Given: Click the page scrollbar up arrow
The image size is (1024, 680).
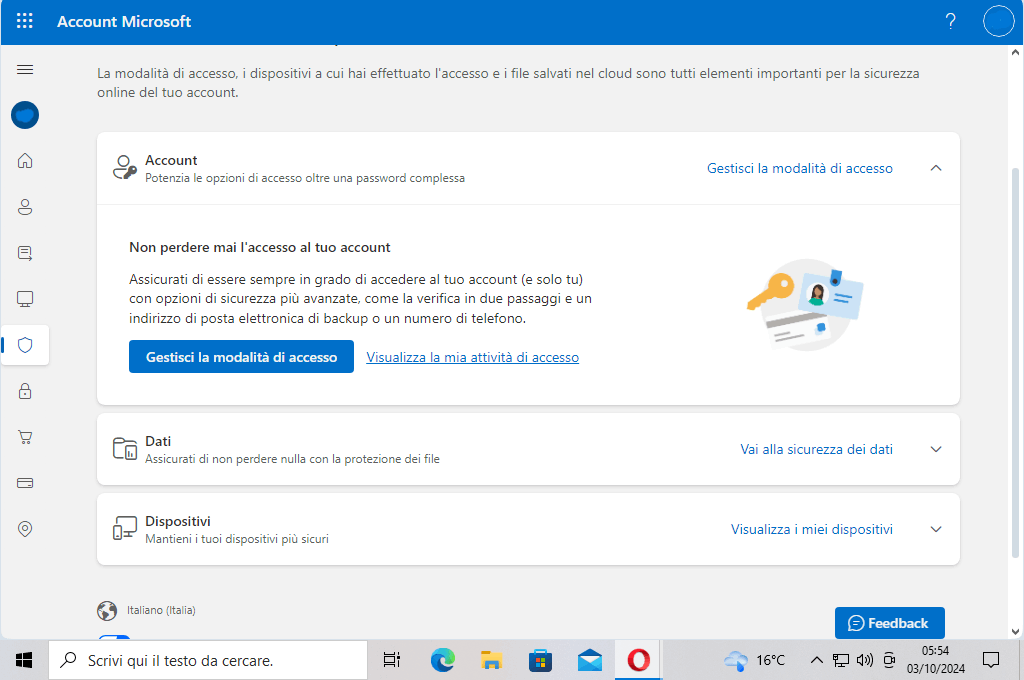Looking at the screenshot, I should (1016, 52).
